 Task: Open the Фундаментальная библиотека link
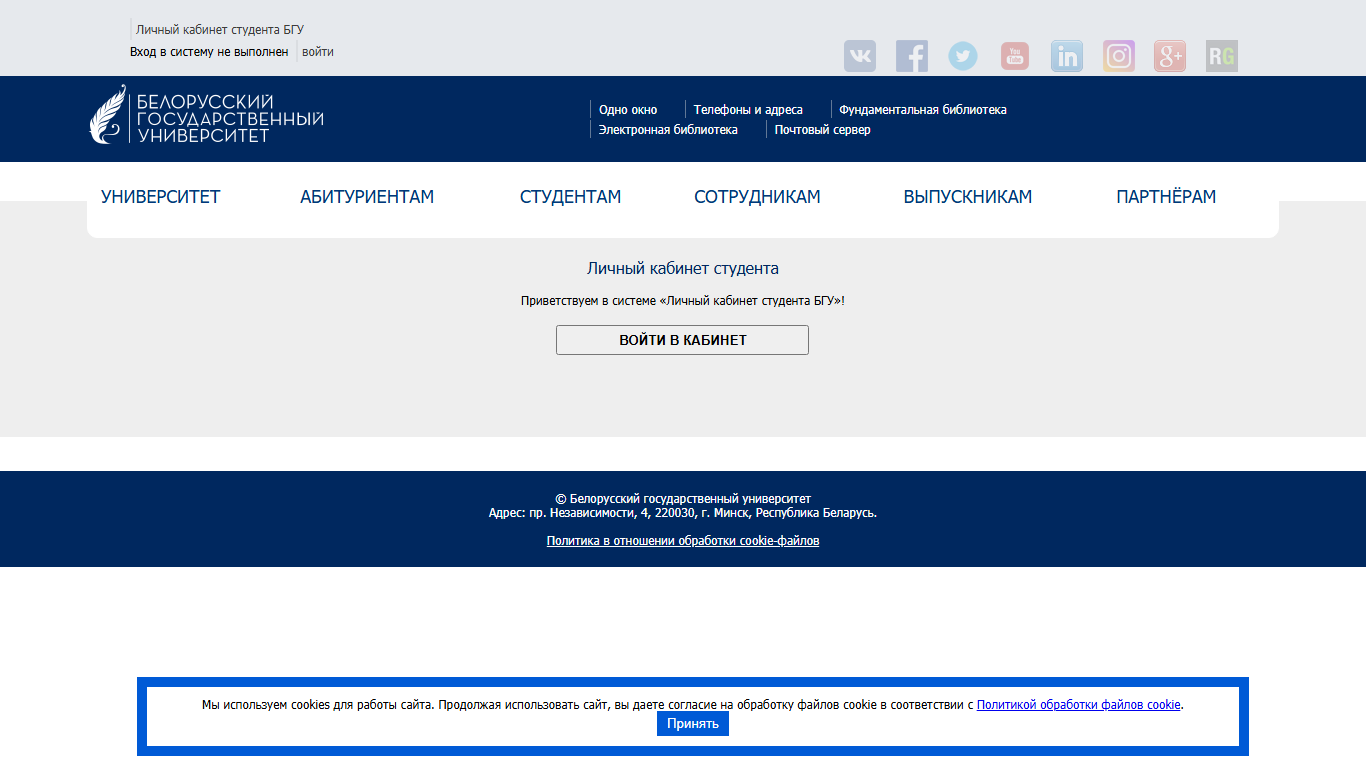pos(923,110)
